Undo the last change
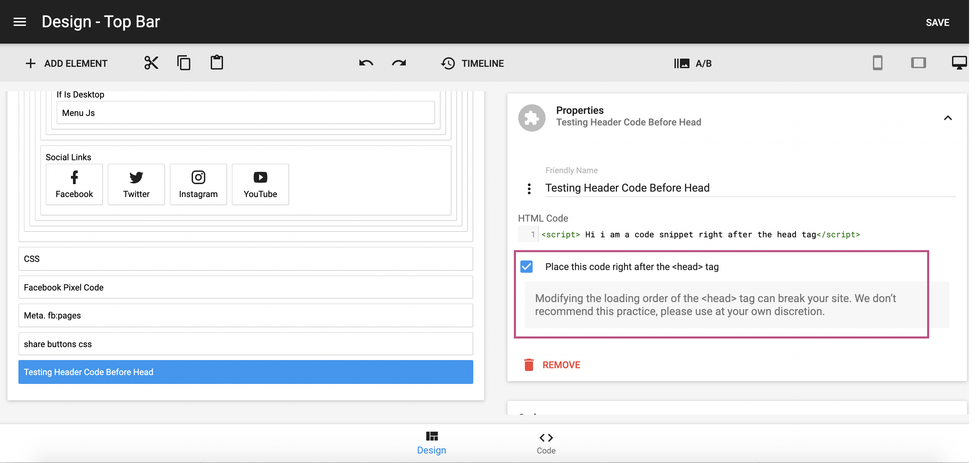 click(x=366, y=63)
